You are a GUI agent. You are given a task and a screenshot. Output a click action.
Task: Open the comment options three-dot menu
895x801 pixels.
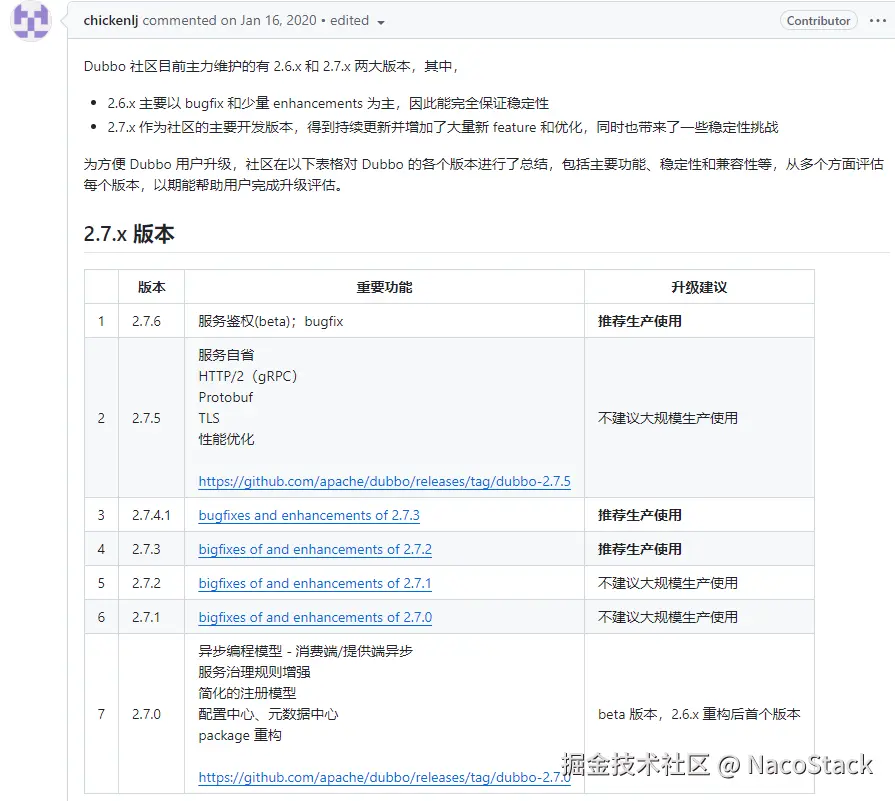tap(877, 21)
